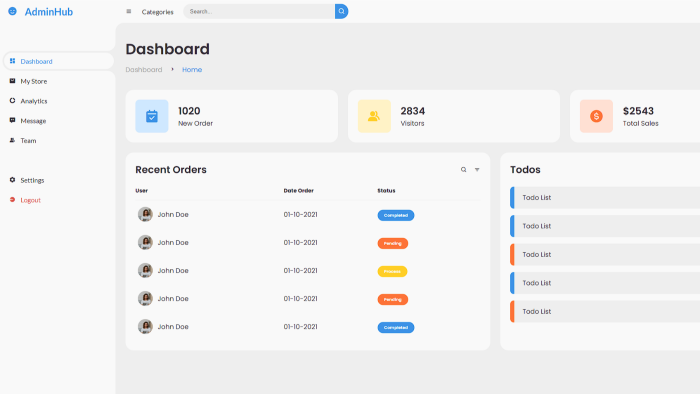This screenshot has height=394, width=700.
Task: Click the Visitors people icon
Action: [374, 116]
